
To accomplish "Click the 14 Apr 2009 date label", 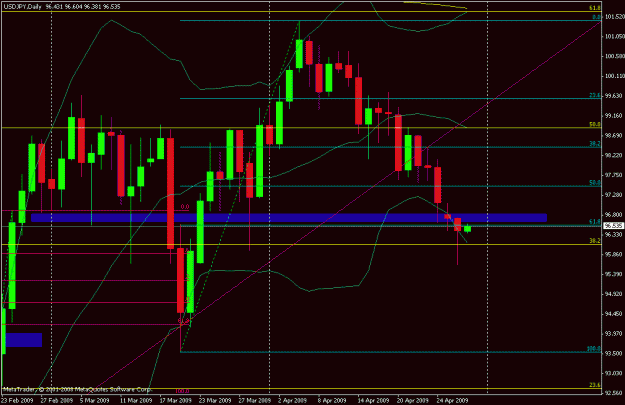I will 373,400.
